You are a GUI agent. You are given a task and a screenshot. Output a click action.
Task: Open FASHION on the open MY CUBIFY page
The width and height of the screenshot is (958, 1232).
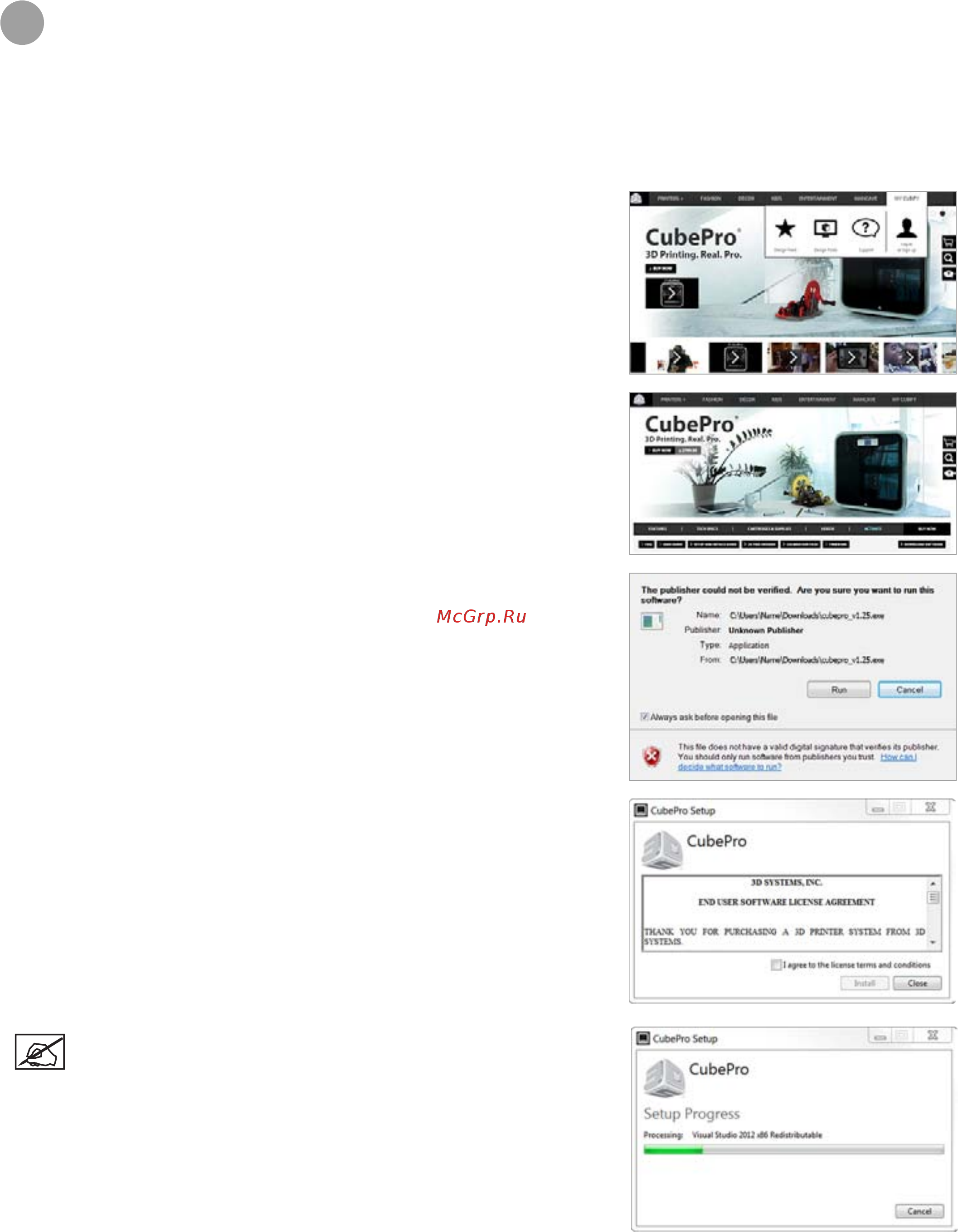[710, 199]
